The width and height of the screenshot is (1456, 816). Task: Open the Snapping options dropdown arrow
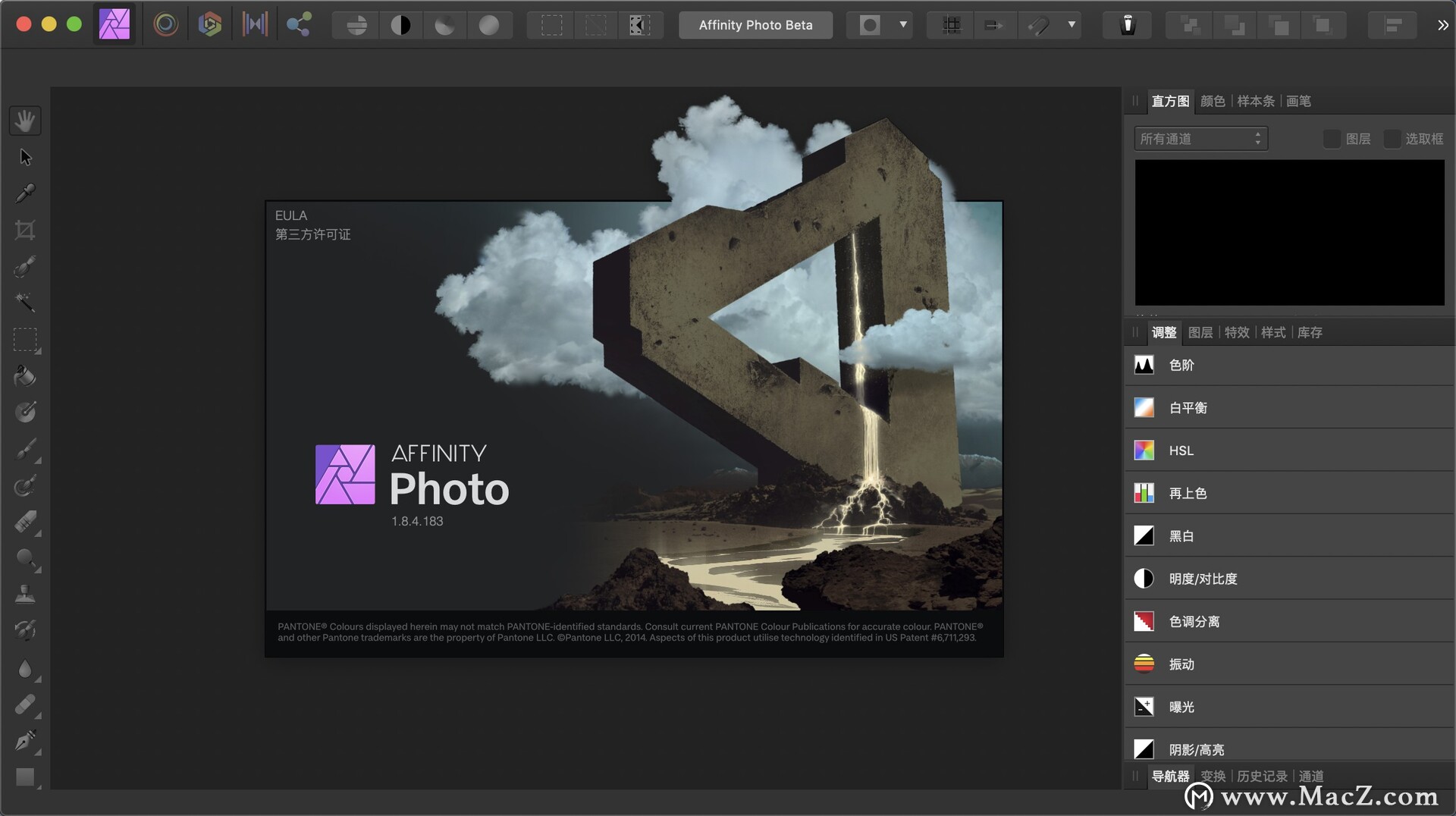pyautogui.click(x=1071, y=25)
